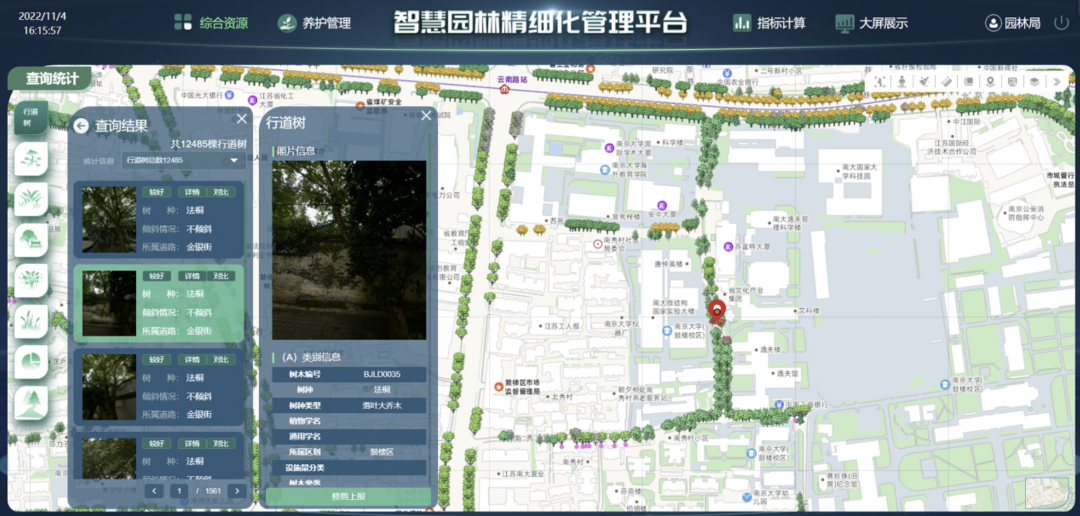Expand the 行道树总数12485 statistics dropdown

[183, 160]
